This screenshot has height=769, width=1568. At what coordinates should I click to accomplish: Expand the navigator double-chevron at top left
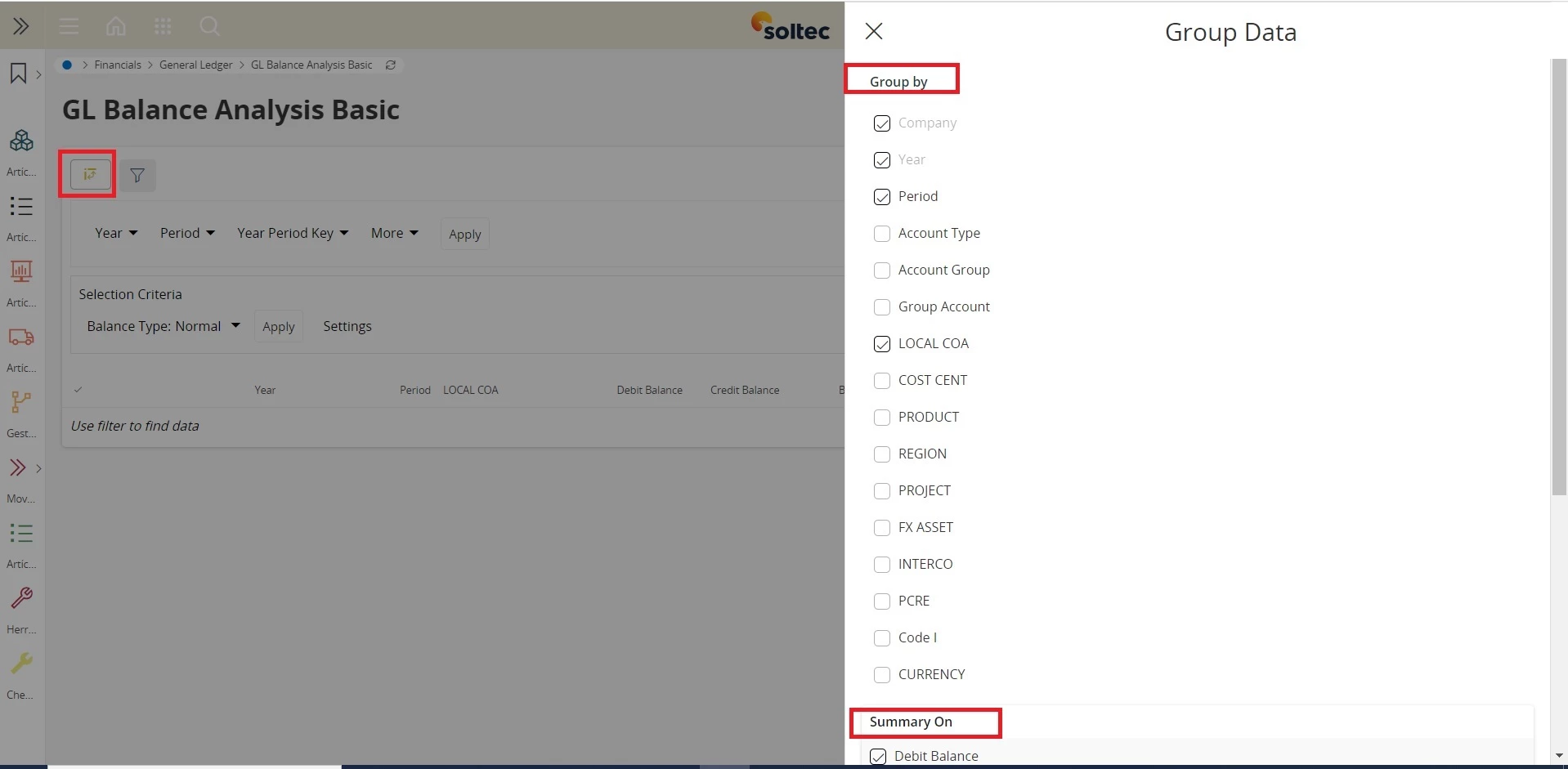[21, 26]
